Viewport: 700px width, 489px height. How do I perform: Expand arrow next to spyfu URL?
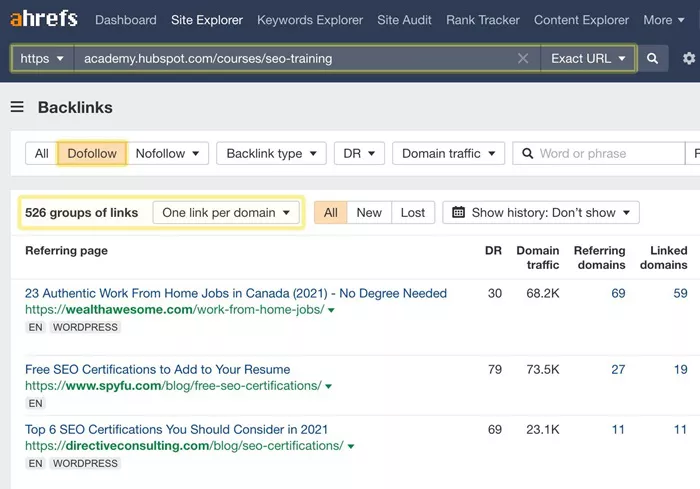click(x=329, y=386)
